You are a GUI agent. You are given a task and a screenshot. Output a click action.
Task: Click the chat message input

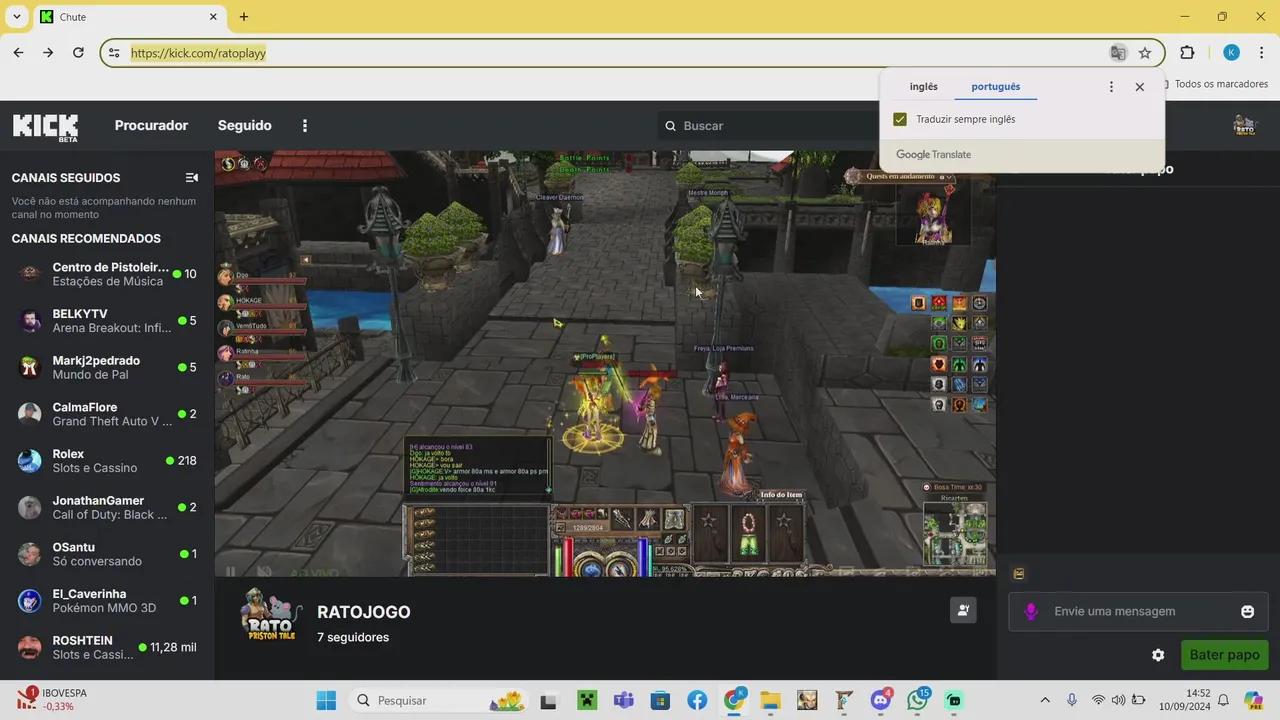[1138, 611]
